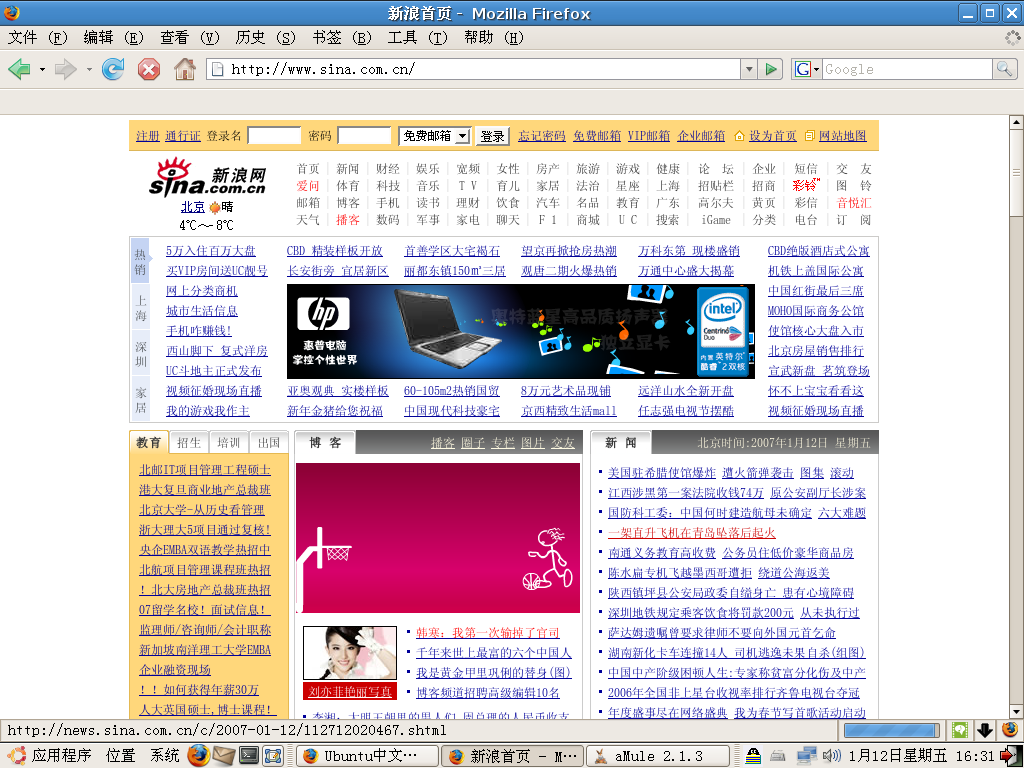Switch to the Ubuntu中文 taskbar window
The image size is (1024, 768).
[367, 756]
